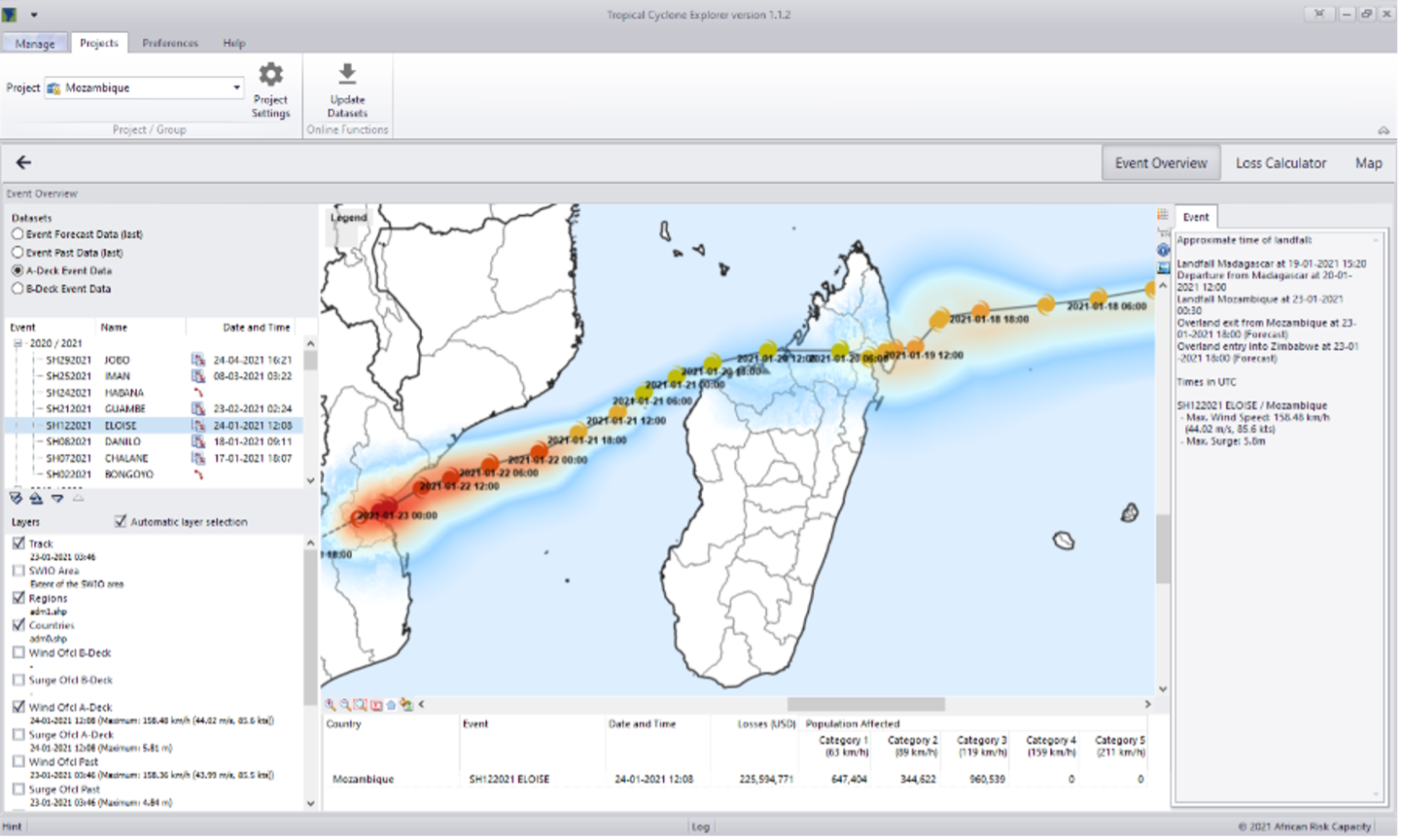The height and width of the screenshot is (840, 1402).
Task: Open Project Settings gear icon
Action: 270,75
